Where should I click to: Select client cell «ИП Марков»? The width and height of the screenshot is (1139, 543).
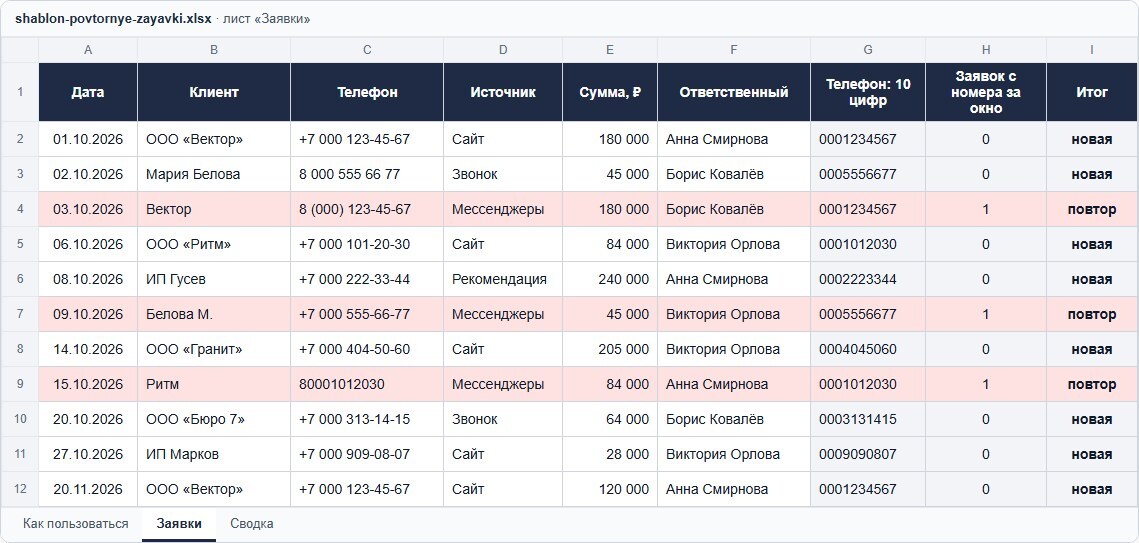pos(214,454)
